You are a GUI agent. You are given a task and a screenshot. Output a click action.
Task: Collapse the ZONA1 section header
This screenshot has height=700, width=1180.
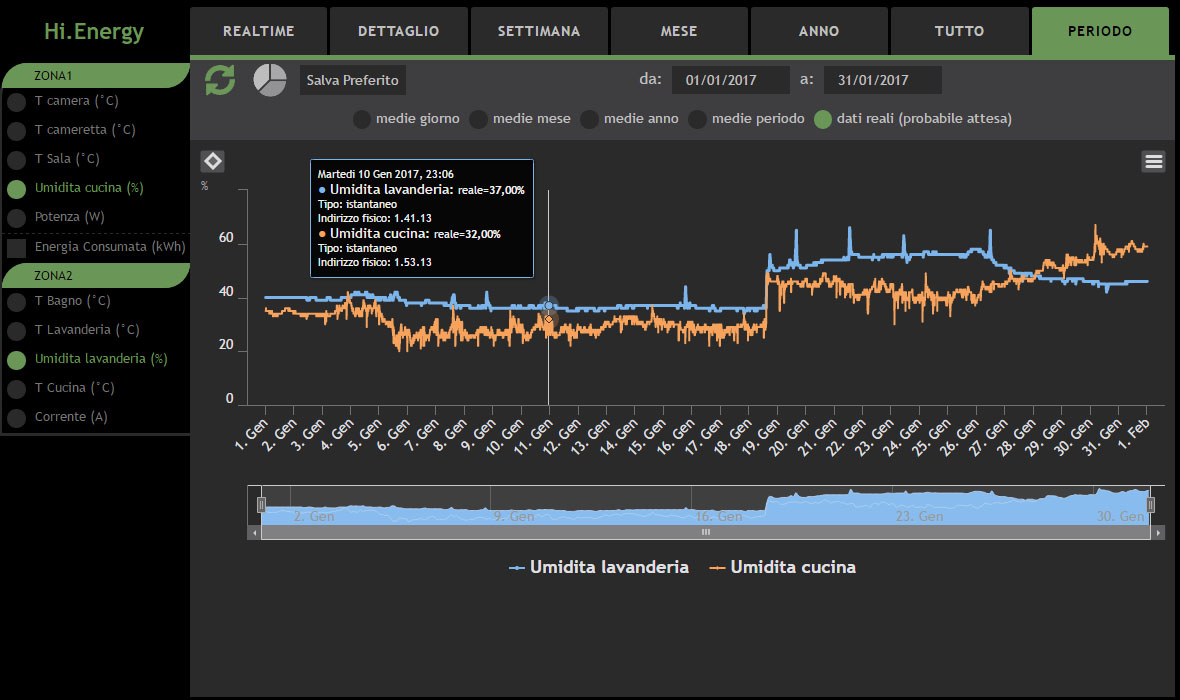pos(95,75)
